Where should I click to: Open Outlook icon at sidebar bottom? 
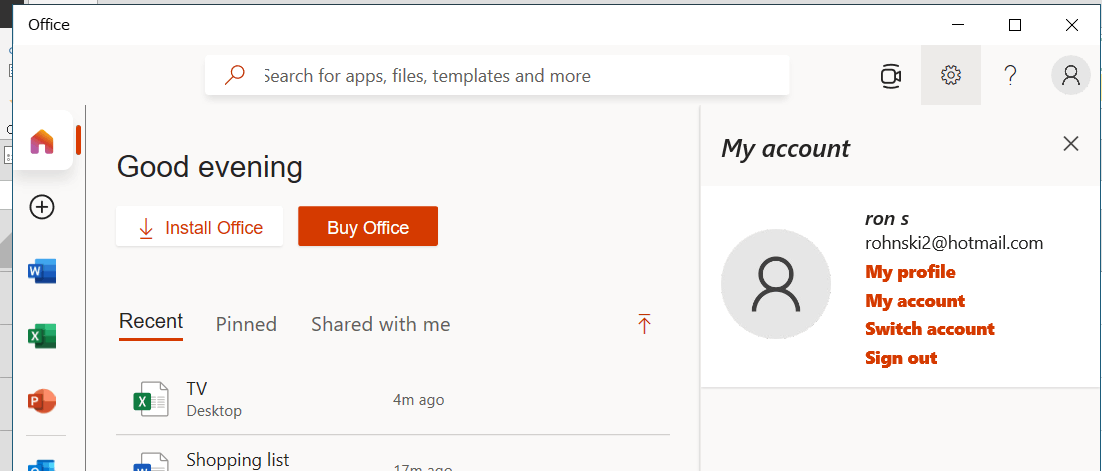pyautogui.click(x=42, y=463)
